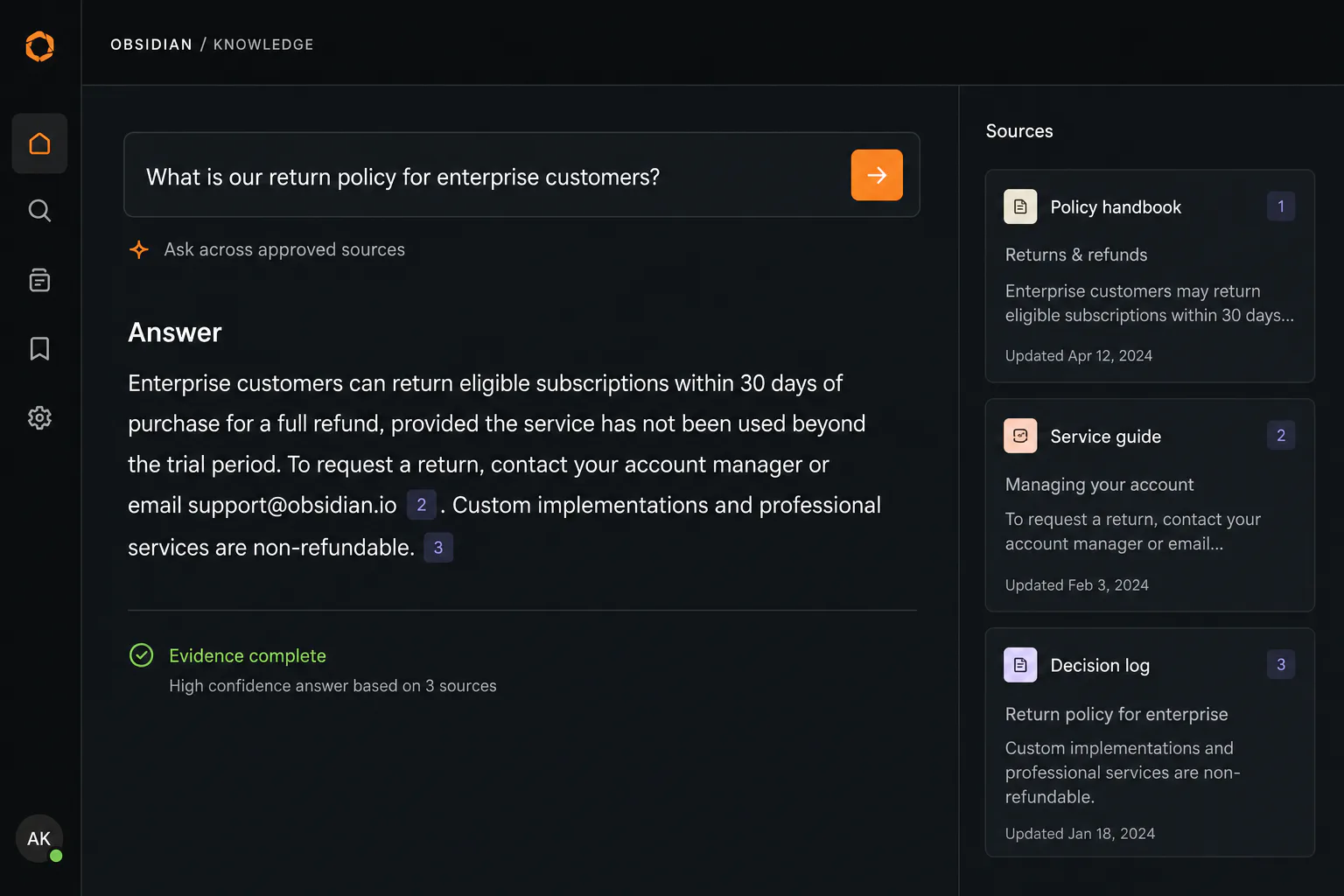The height and width of the screenshot is (896, 1344).
Task: Click the Decision log document icon
Action: 1020,665
